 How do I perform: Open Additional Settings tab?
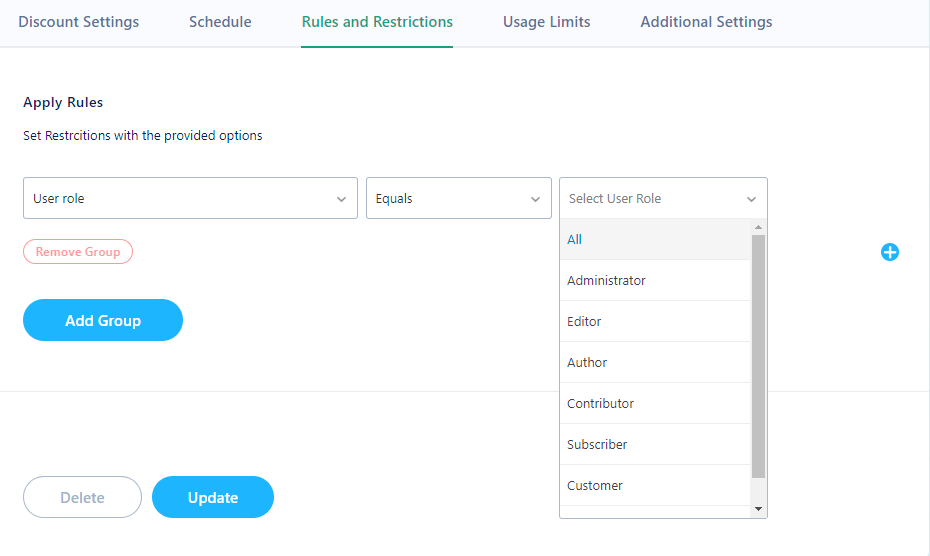click(706, 22)
